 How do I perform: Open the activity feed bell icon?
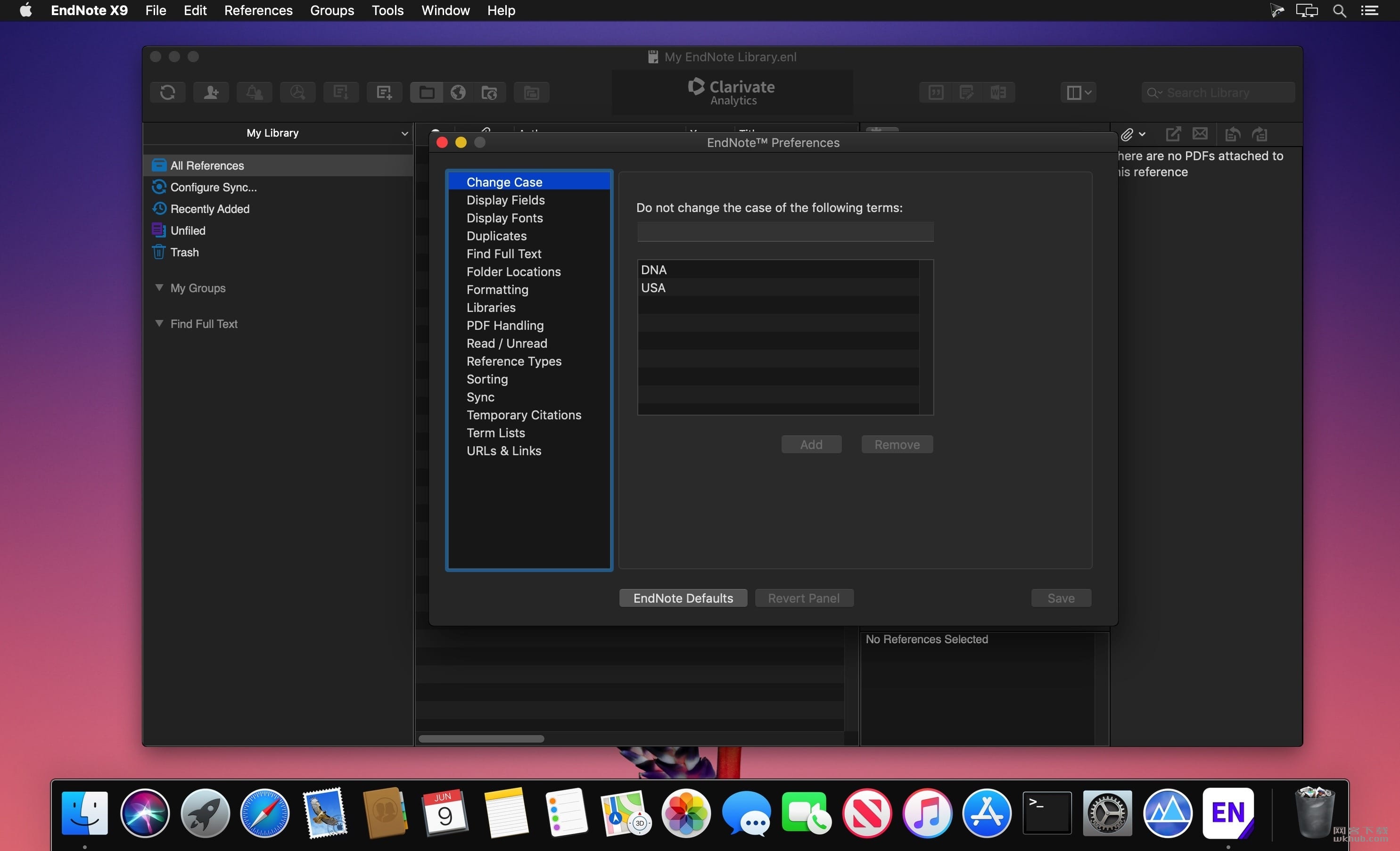[x=254, y=92]
